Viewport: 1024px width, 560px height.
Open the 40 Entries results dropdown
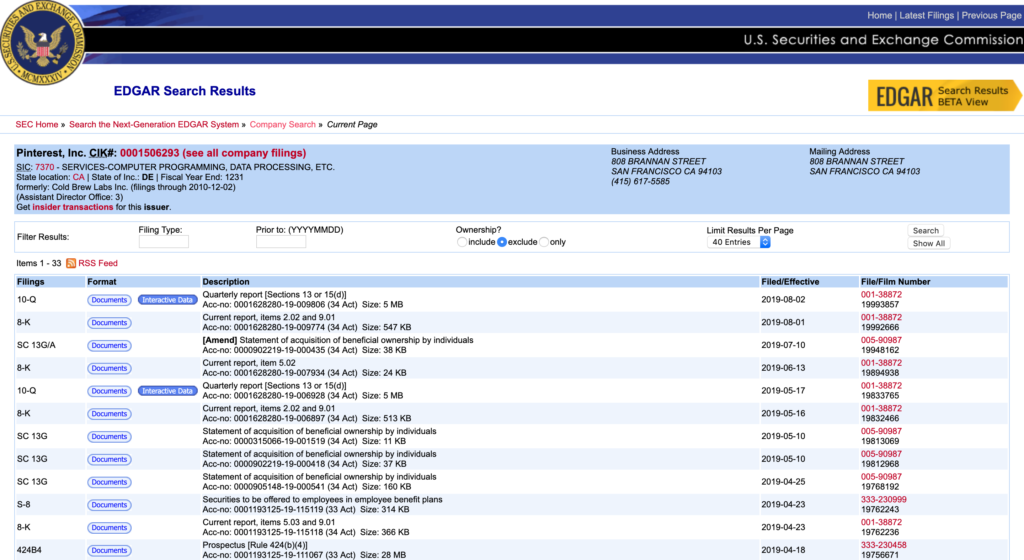point(739,242)
